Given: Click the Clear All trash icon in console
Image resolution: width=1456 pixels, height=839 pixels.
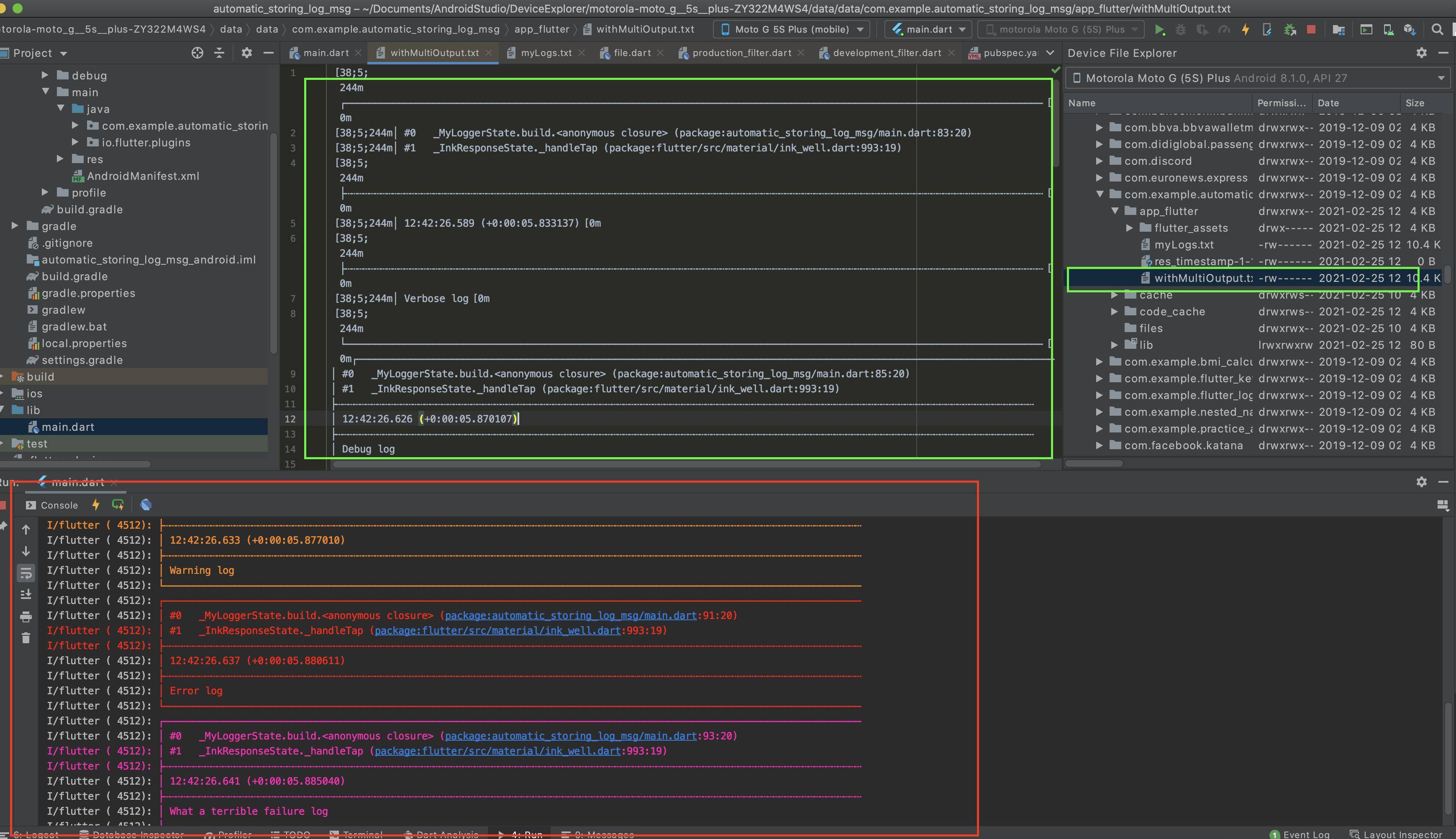Looking at the screenshot, I should [x=26, y=638].
